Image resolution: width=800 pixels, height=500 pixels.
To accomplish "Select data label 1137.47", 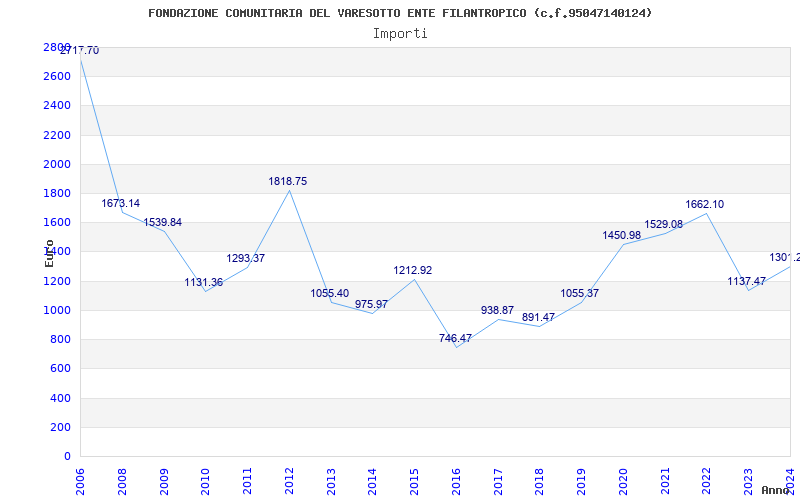I will click(x=746, y=281).
